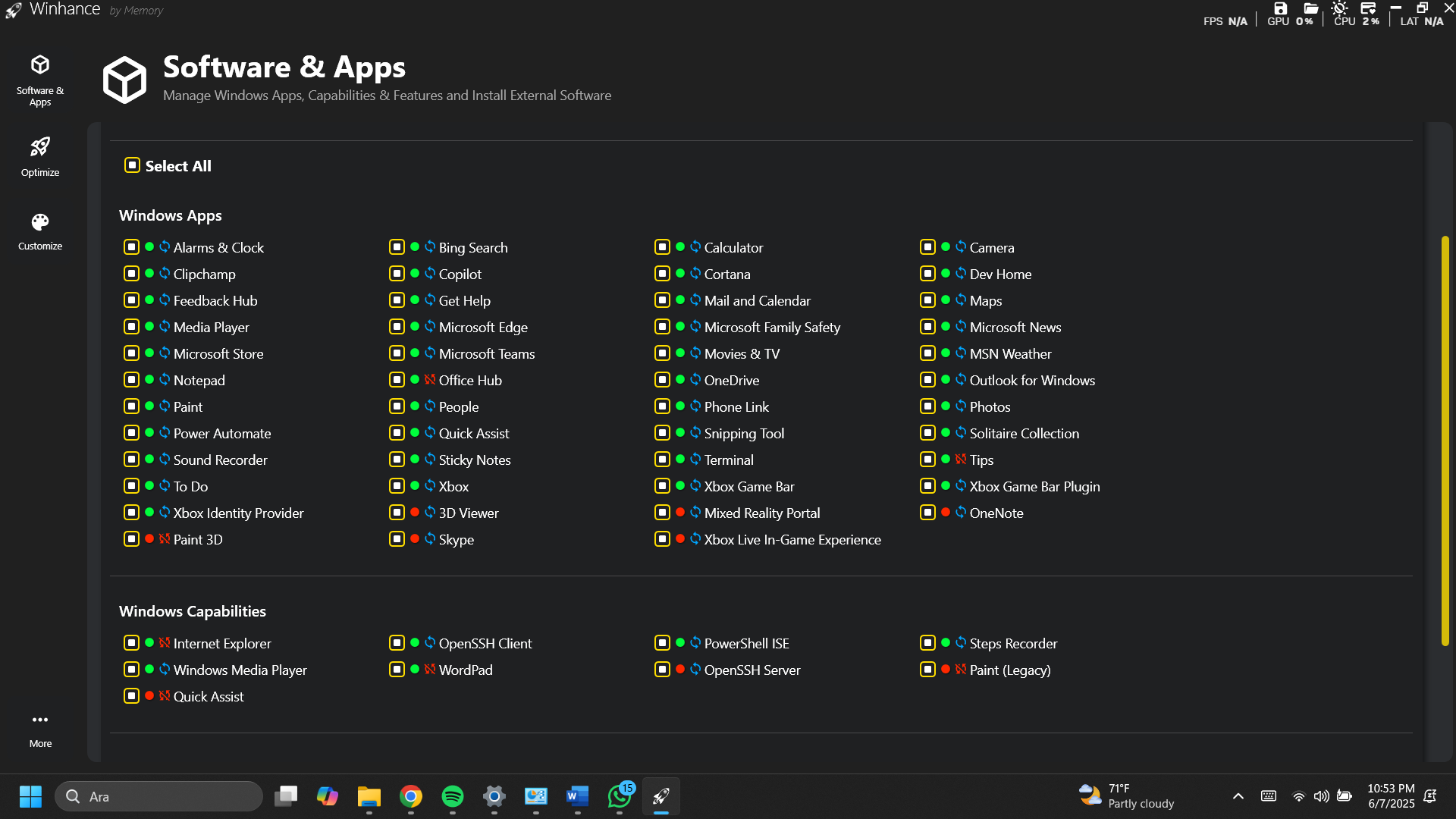Check the Microsoft Edge checkbox

point(397,327)
